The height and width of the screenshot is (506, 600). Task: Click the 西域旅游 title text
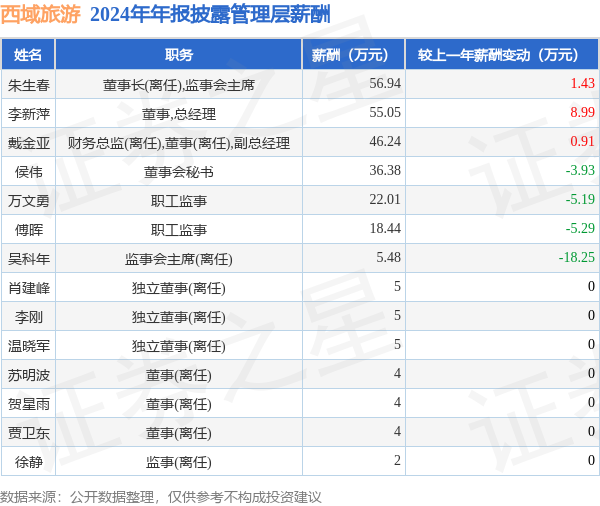click(40, 15)
